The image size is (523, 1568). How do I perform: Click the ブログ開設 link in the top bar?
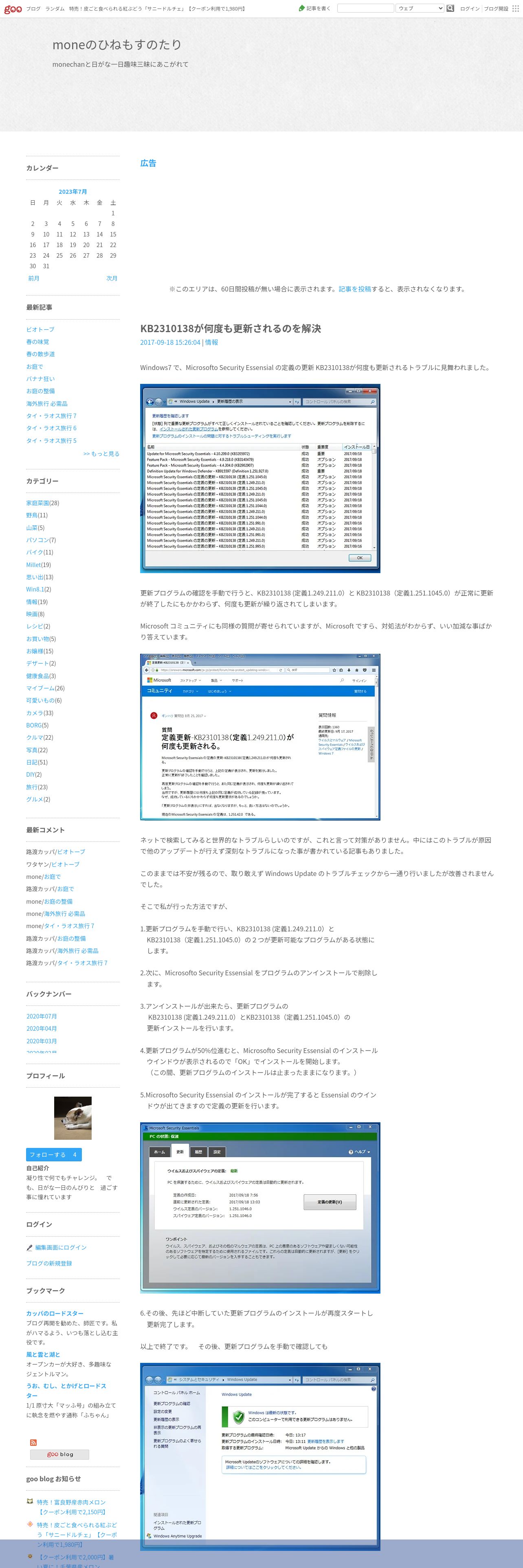click(496, 9)
